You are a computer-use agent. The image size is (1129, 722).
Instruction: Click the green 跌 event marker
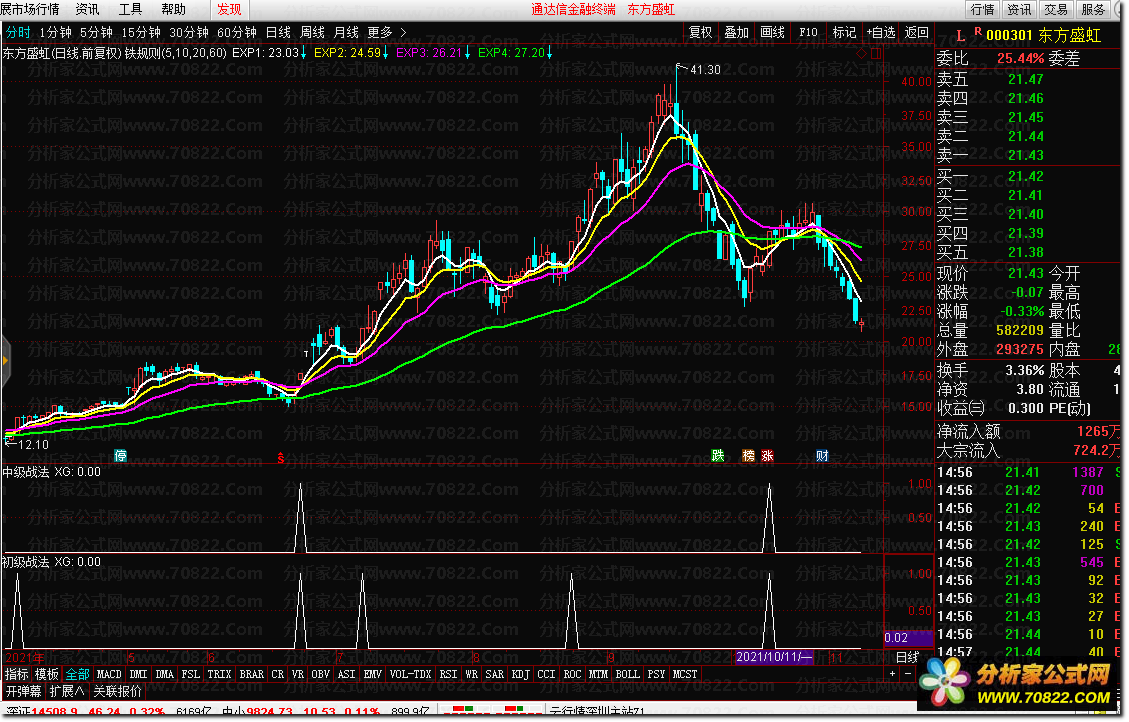[718, 456]
